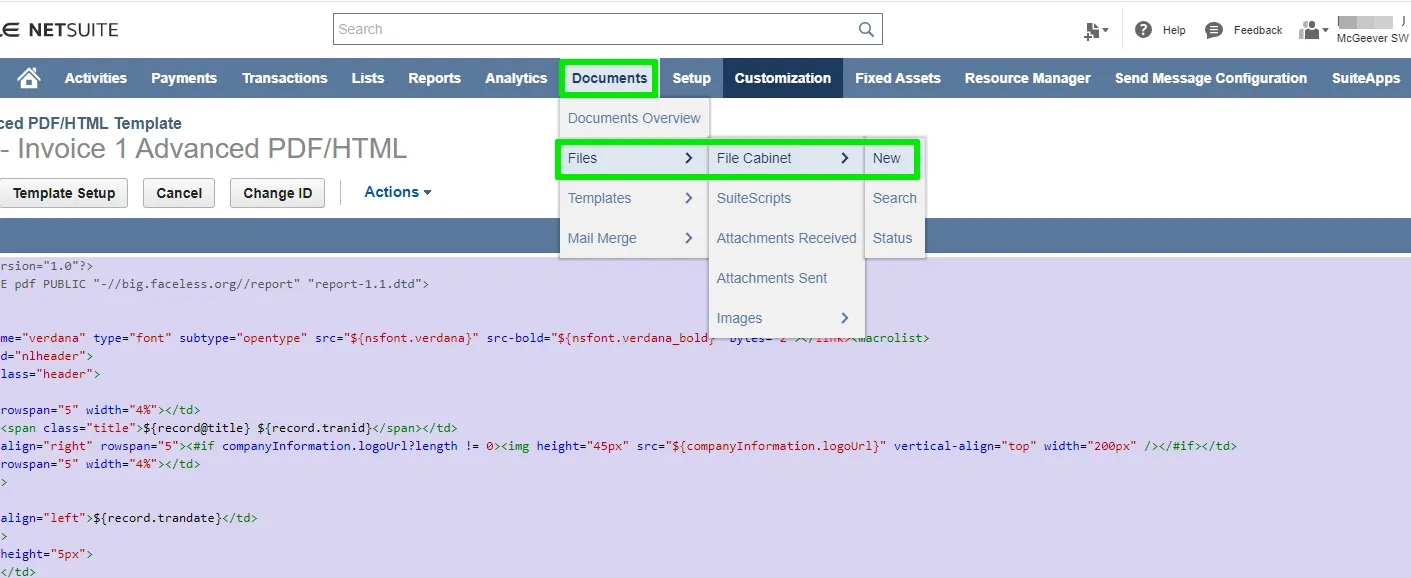This screenshot has width=1411, height=578.
Task: Open the Customization menu
Action: point(783,78)
